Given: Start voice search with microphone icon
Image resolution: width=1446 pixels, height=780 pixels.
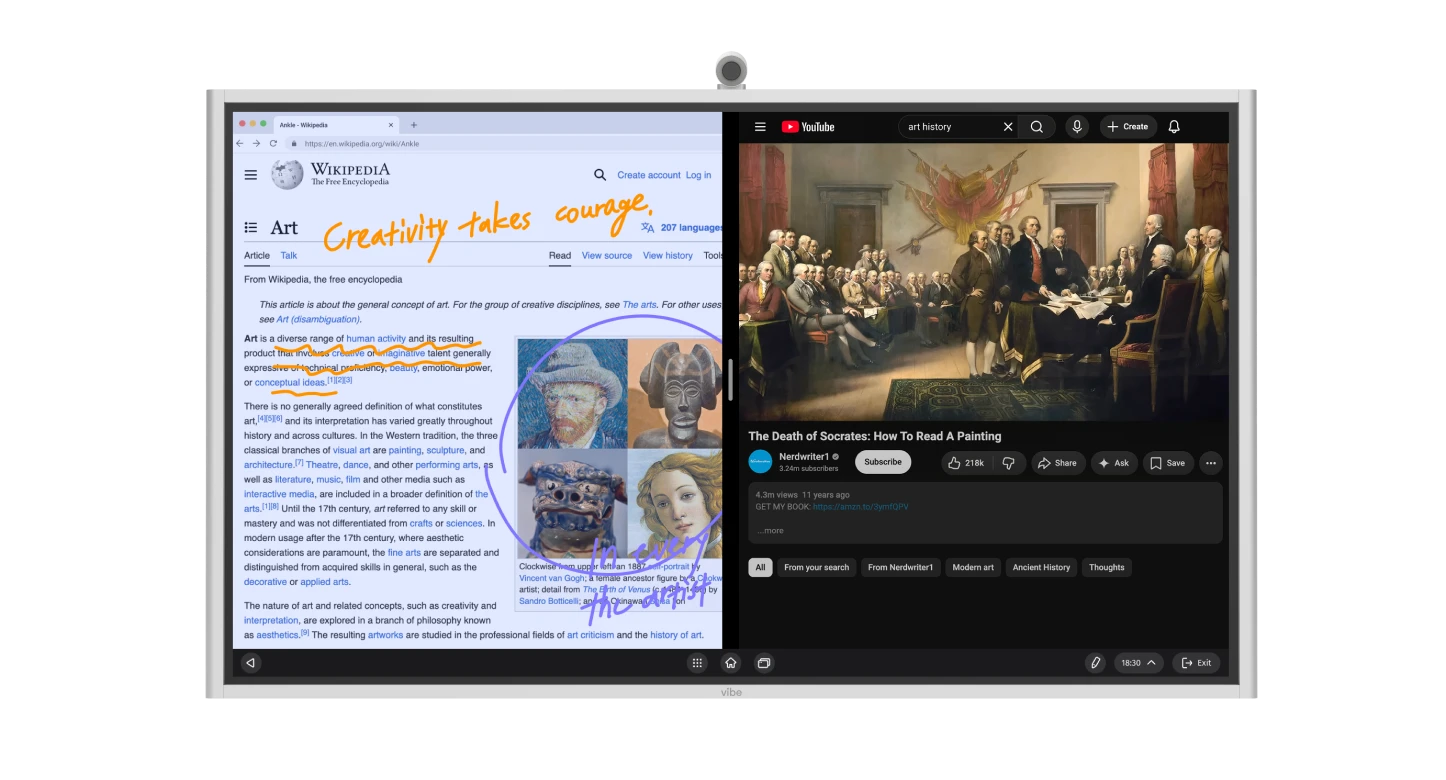Looking at the screenshot, I should pos(1077,127).
